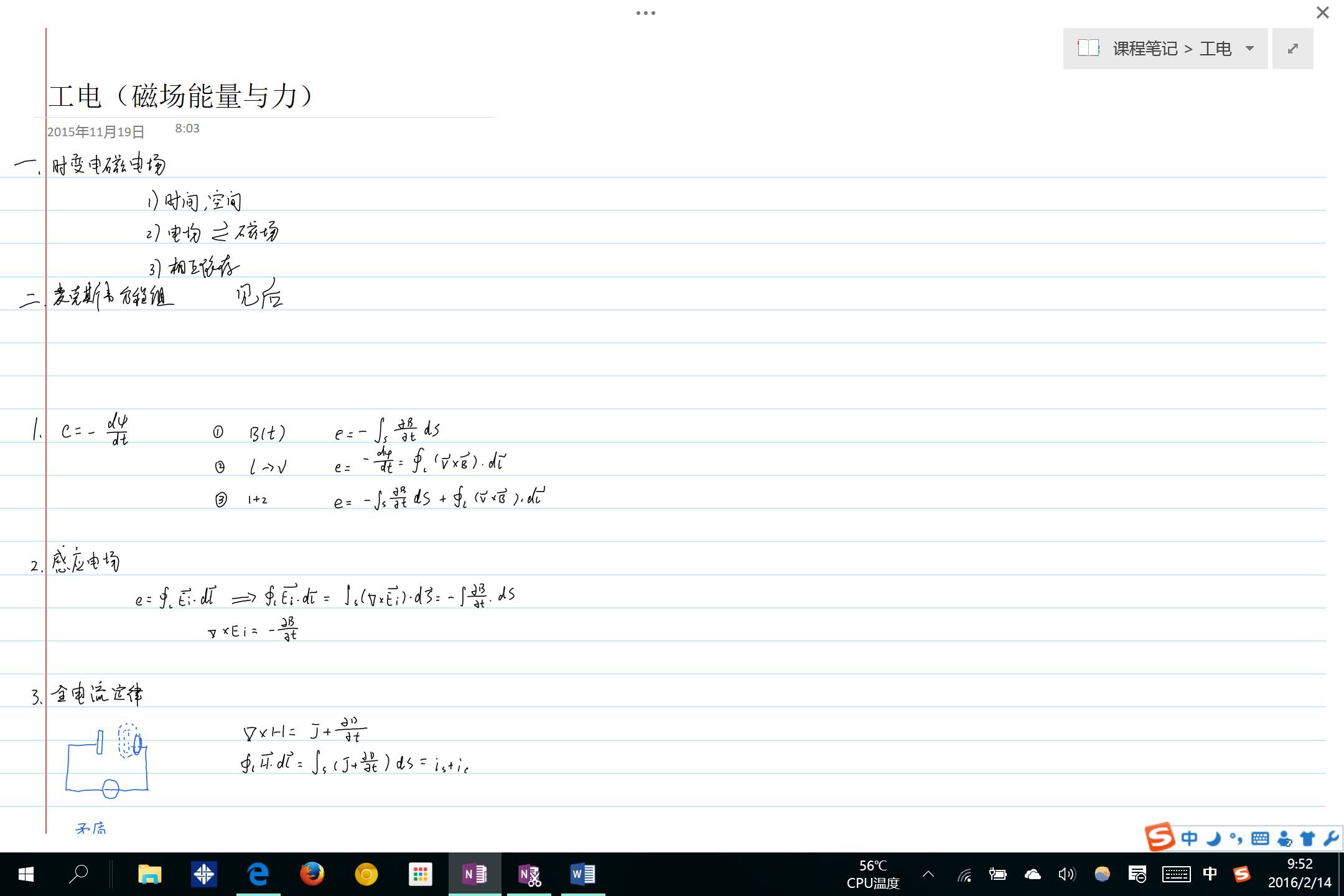Click the Sogou S logo on IME bar
This screenshot has width=1344, height=896.
click(x=1160, y=837)
